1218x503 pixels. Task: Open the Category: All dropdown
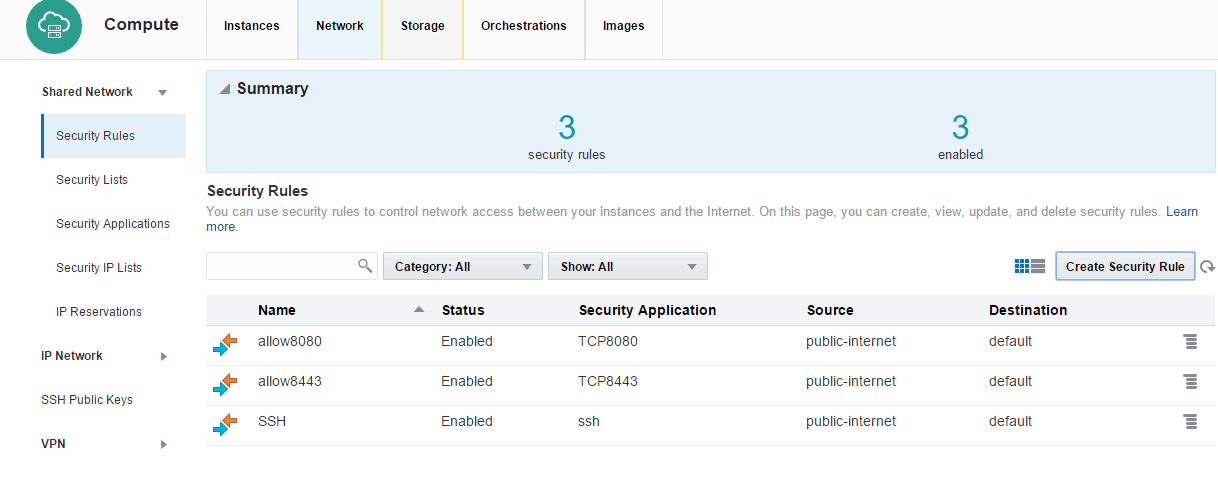tap(462, 267)
